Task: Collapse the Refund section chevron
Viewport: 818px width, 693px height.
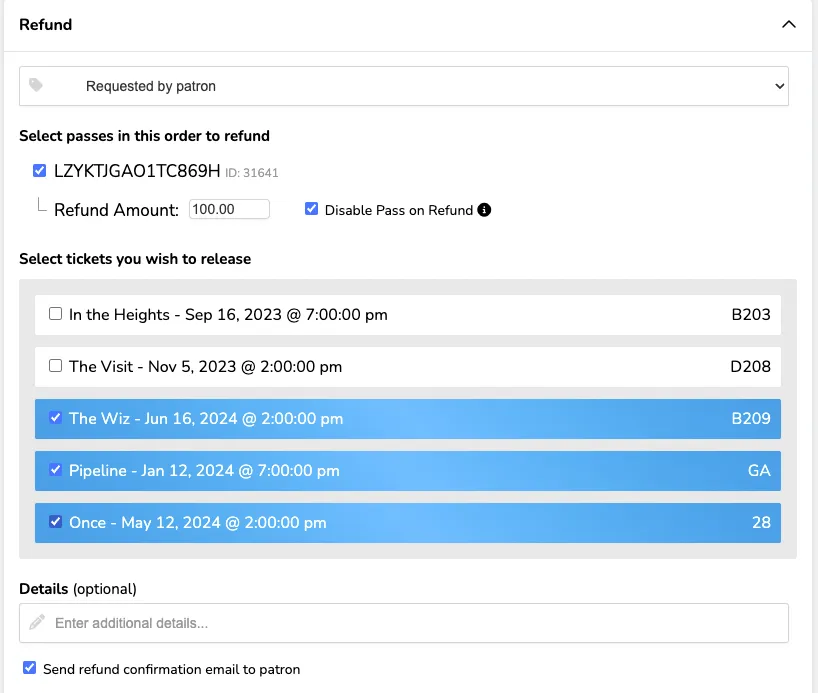Action: point(788,25)
